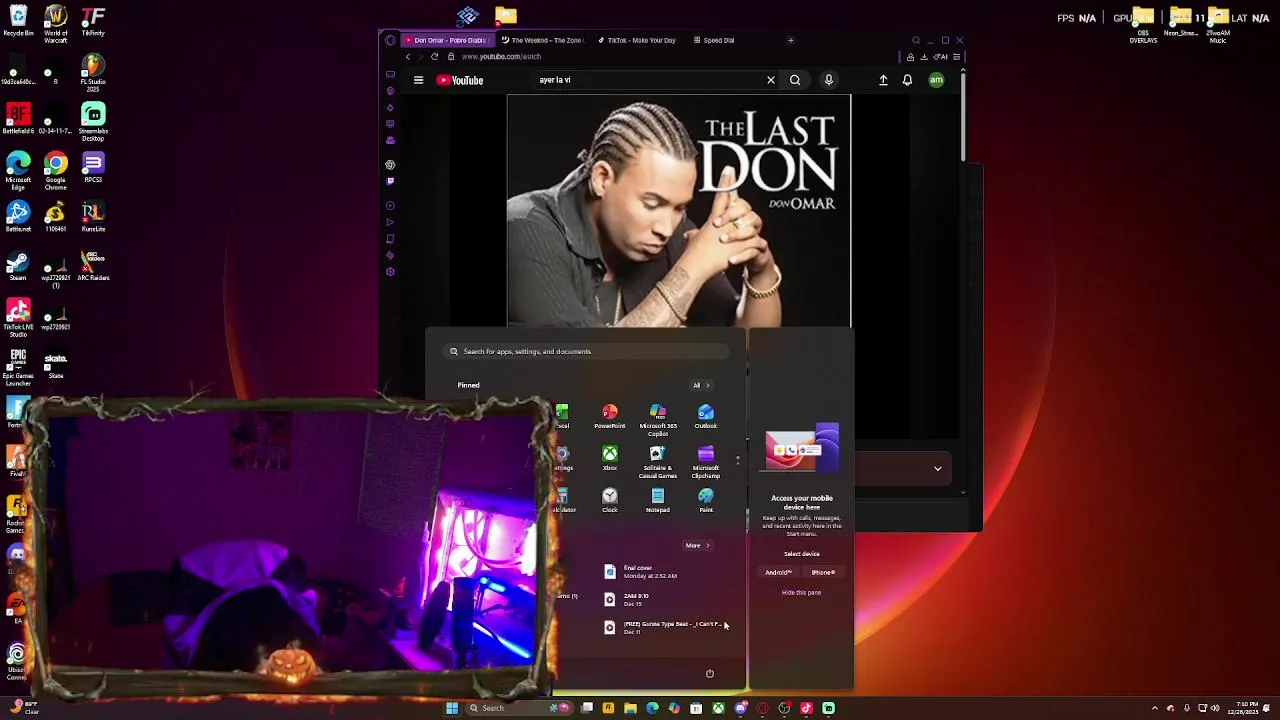Open Clock app from pinned apps
This screenshot has height=720, width=1280.
[x=609, y=501]
